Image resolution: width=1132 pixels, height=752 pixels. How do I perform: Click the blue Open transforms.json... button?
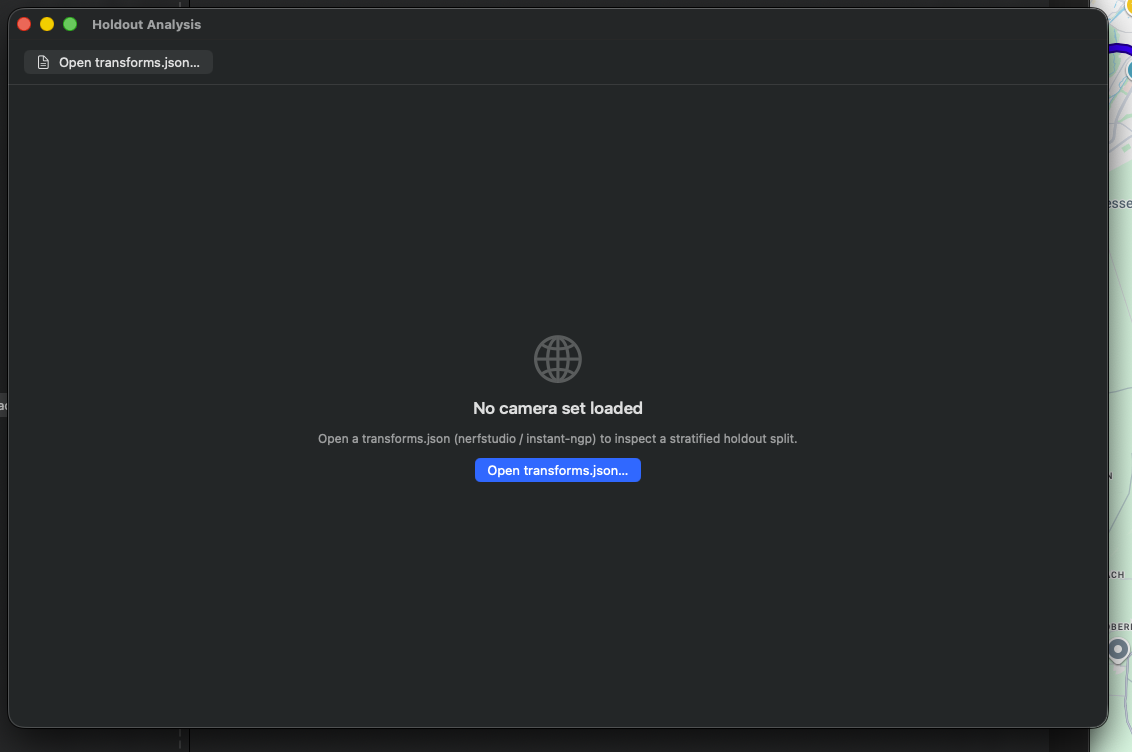[x=557, y=470]
